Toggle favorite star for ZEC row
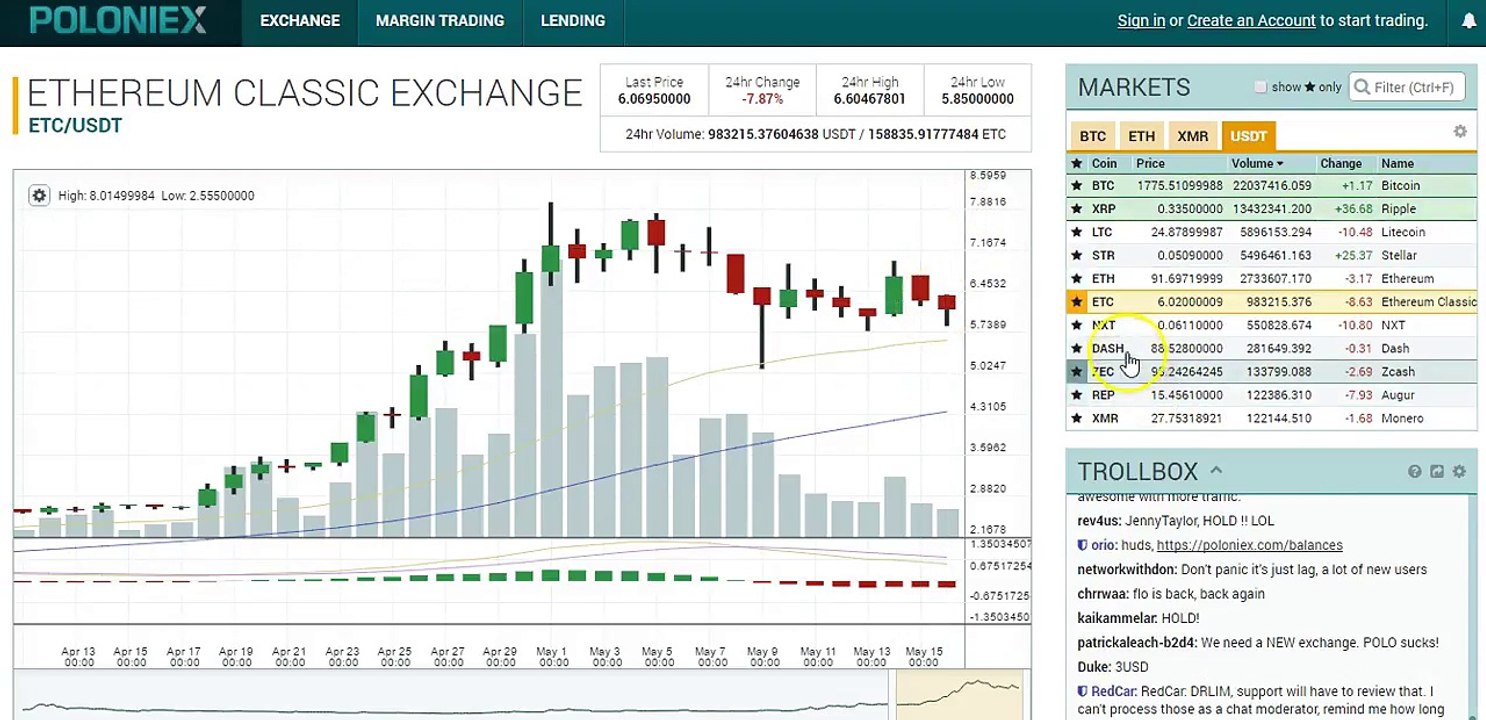This screenshot has height=720, width=1486. tap(1077, 372)
